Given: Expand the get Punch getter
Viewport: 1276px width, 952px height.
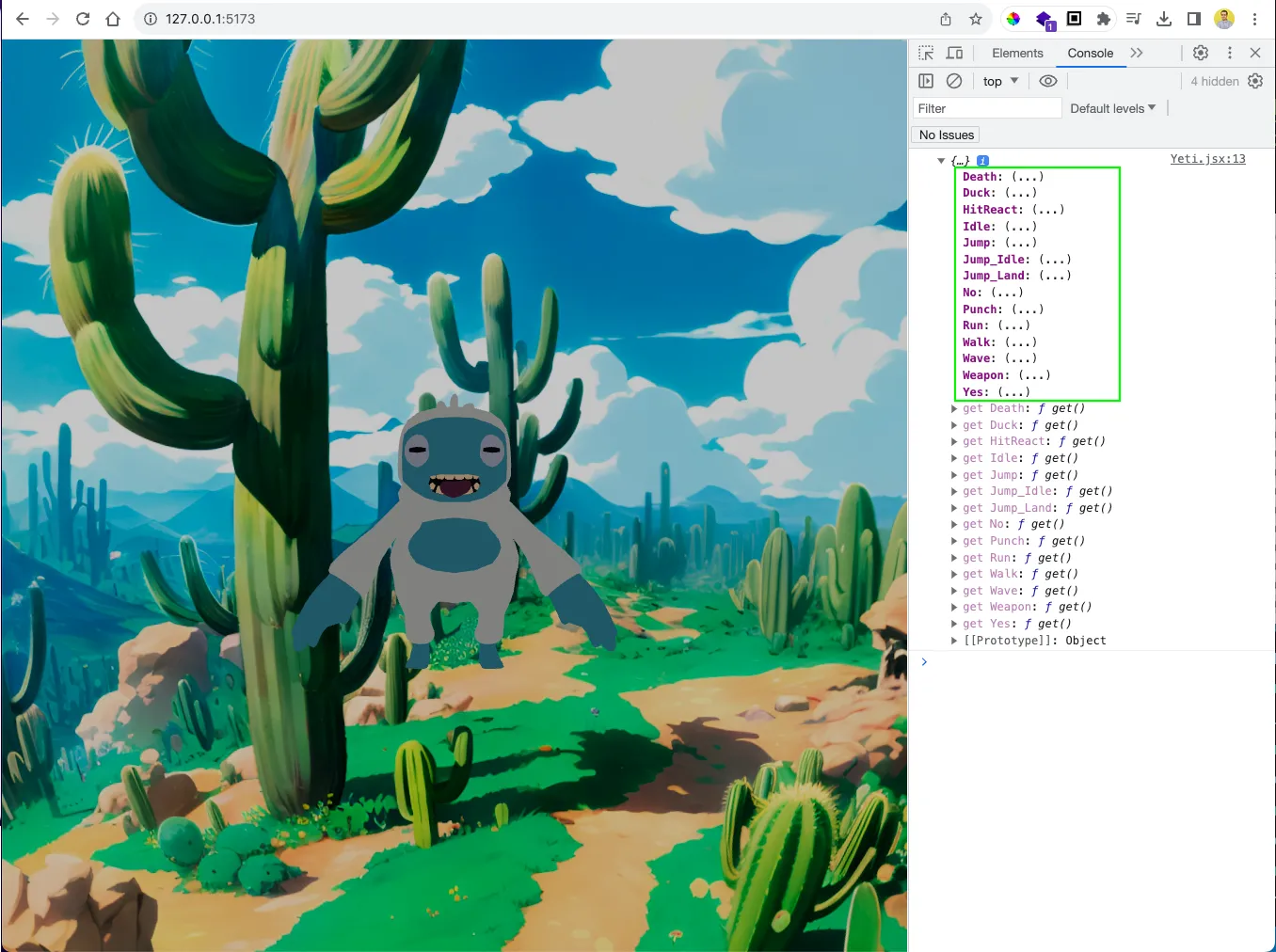Looking at the screenshot, I should [x=954, y=541].
